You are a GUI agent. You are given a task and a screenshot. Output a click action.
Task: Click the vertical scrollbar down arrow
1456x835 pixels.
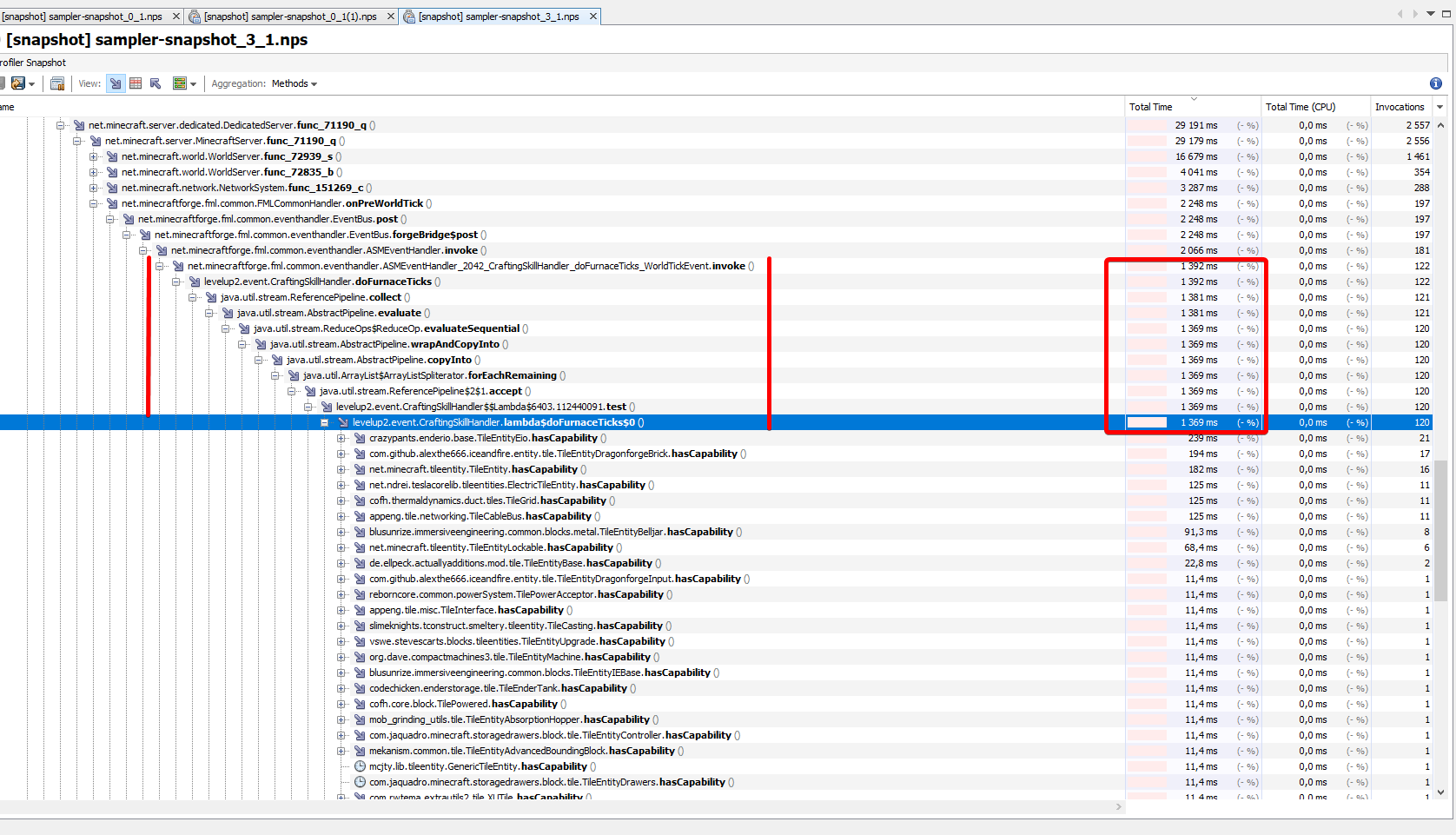(1440, 792)
